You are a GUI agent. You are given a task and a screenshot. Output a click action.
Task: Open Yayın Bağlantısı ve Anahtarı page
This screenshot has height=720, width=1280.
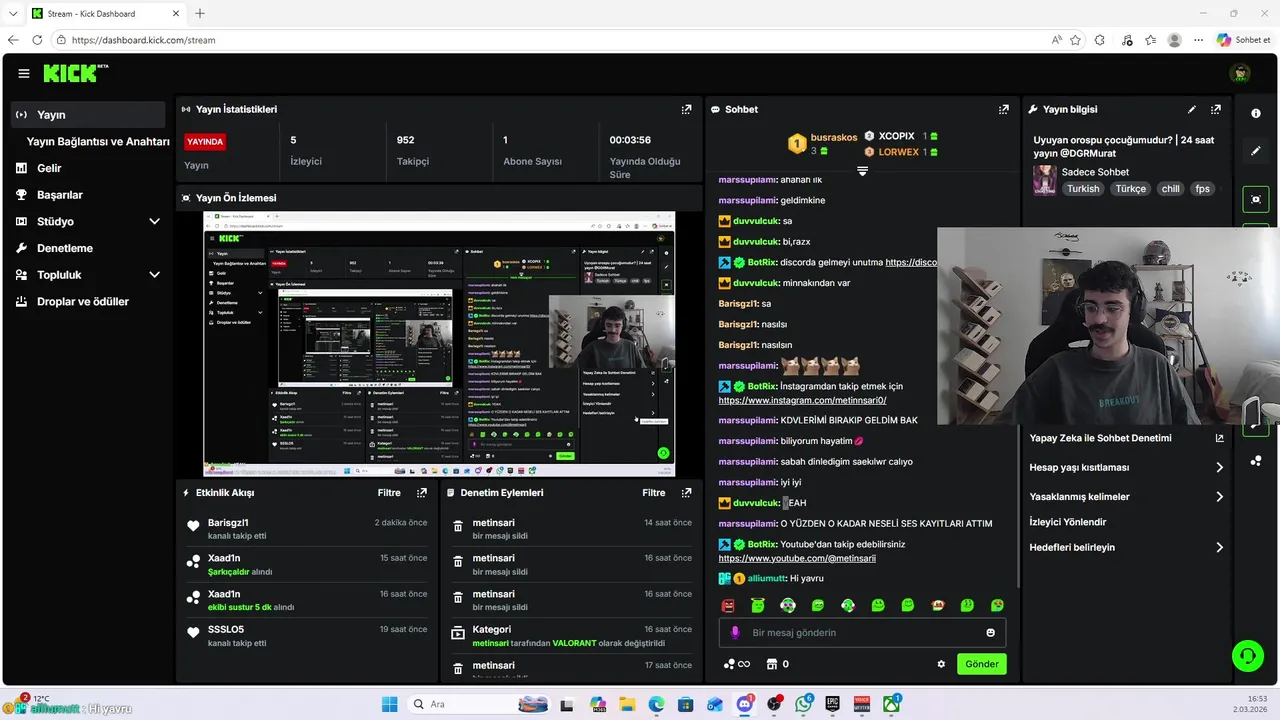(98, 141)
